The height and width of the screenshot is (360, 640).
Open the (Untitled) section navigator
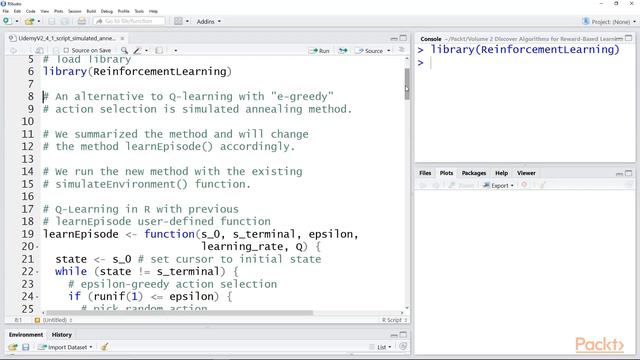click(53, 320)
